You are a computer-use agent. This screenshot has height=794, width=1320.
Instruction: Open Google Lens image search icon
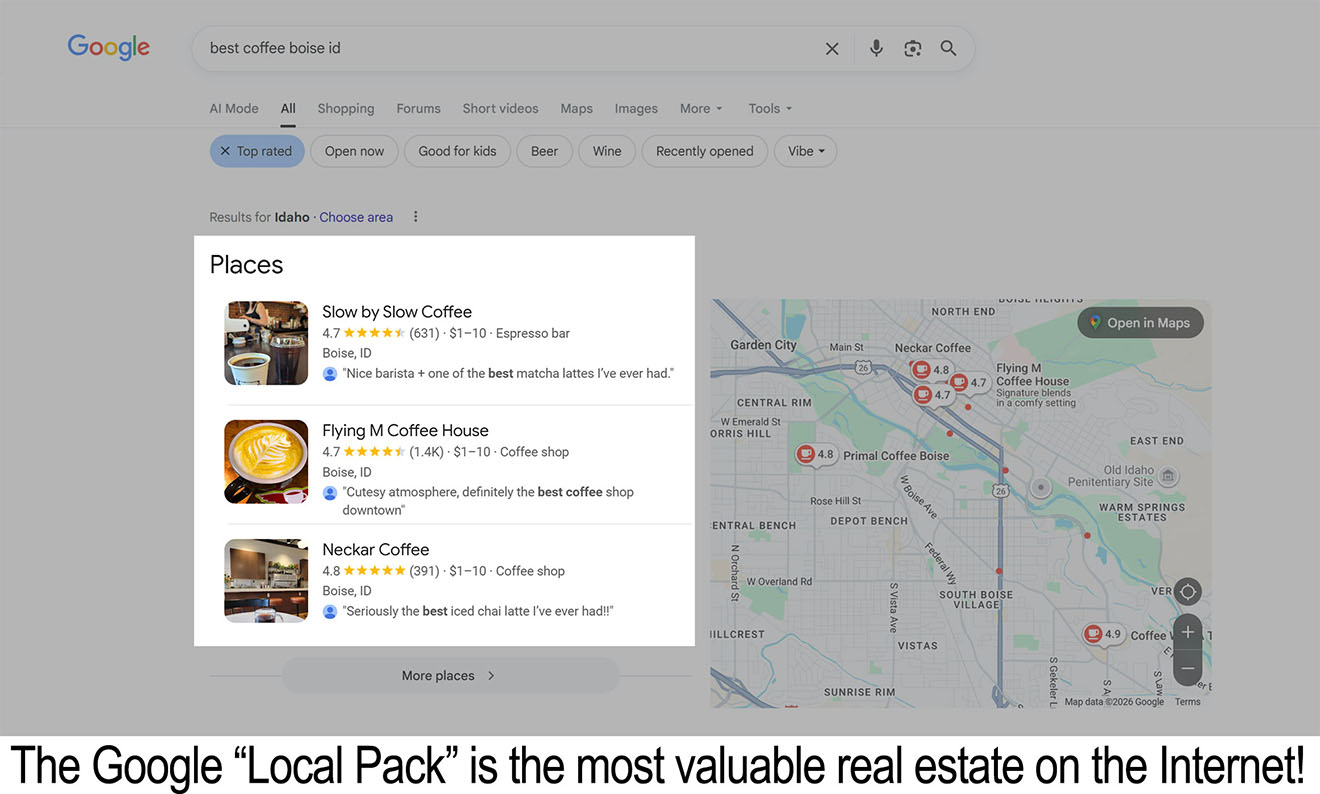(912, 48)
